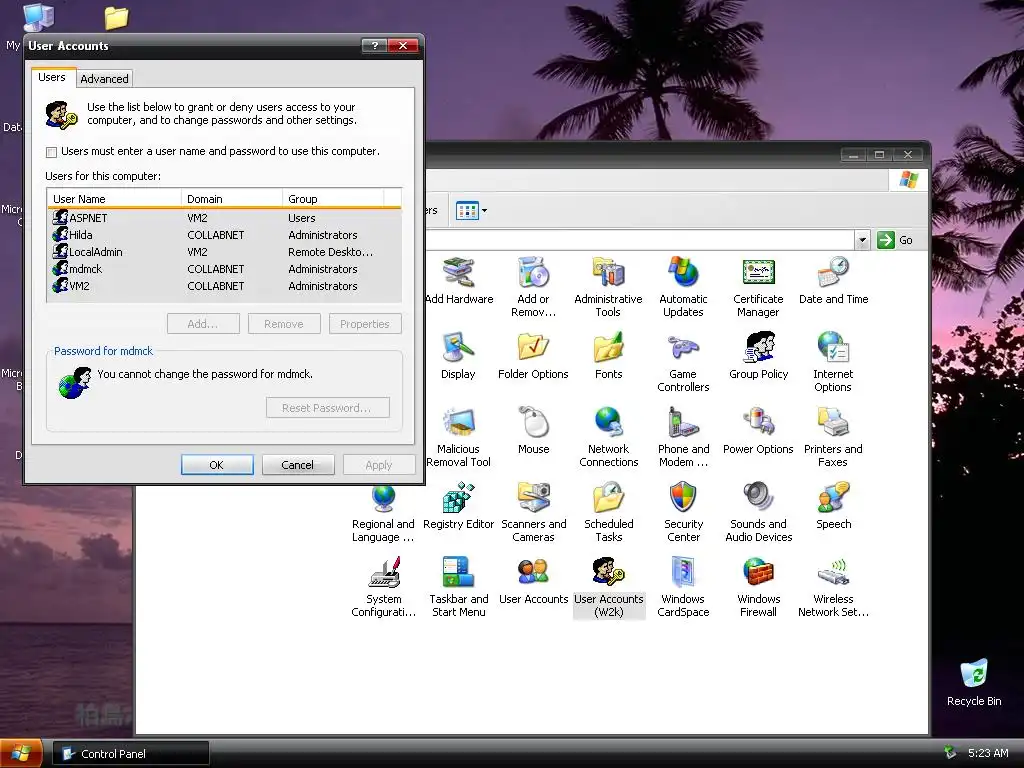Open Game Controllers icon
1024x768 pixels.
point(683,362)
